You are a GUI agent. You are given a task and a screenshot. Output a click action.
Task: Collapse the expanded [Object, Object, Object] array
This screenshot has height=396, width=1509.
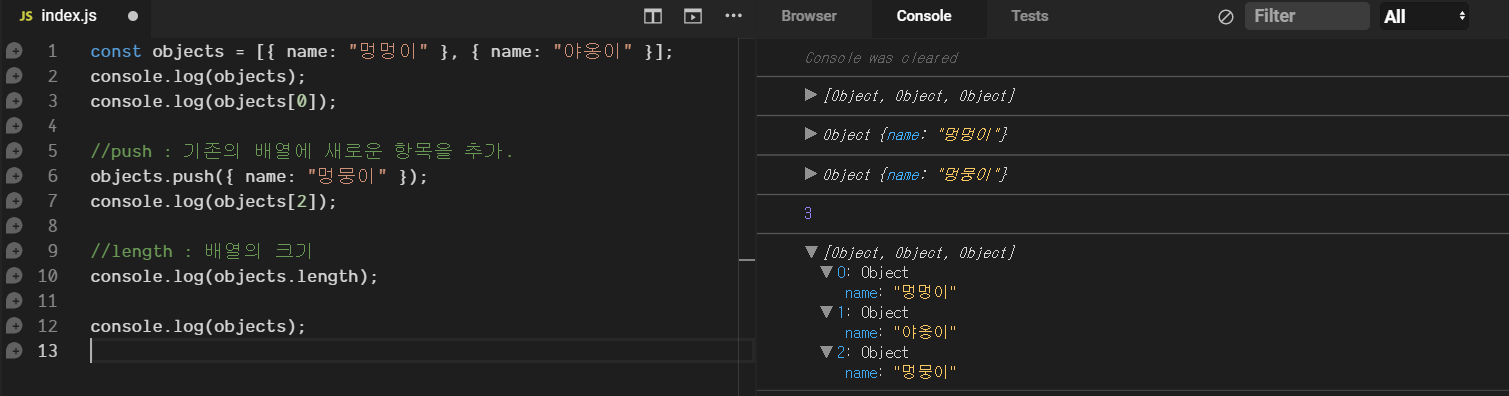pos(811,253)
